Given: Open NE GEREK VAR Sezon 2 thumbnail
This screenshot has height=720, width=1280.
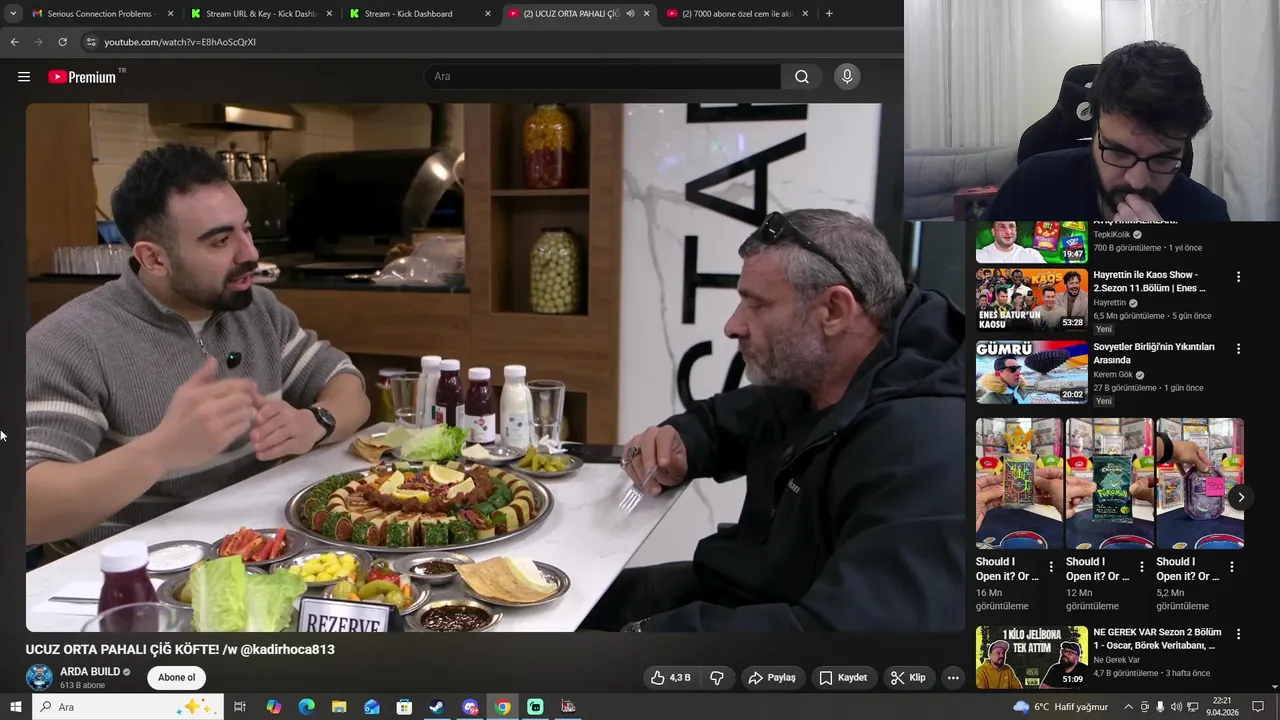Looking at the screenshot, I should click(1031, 657).
